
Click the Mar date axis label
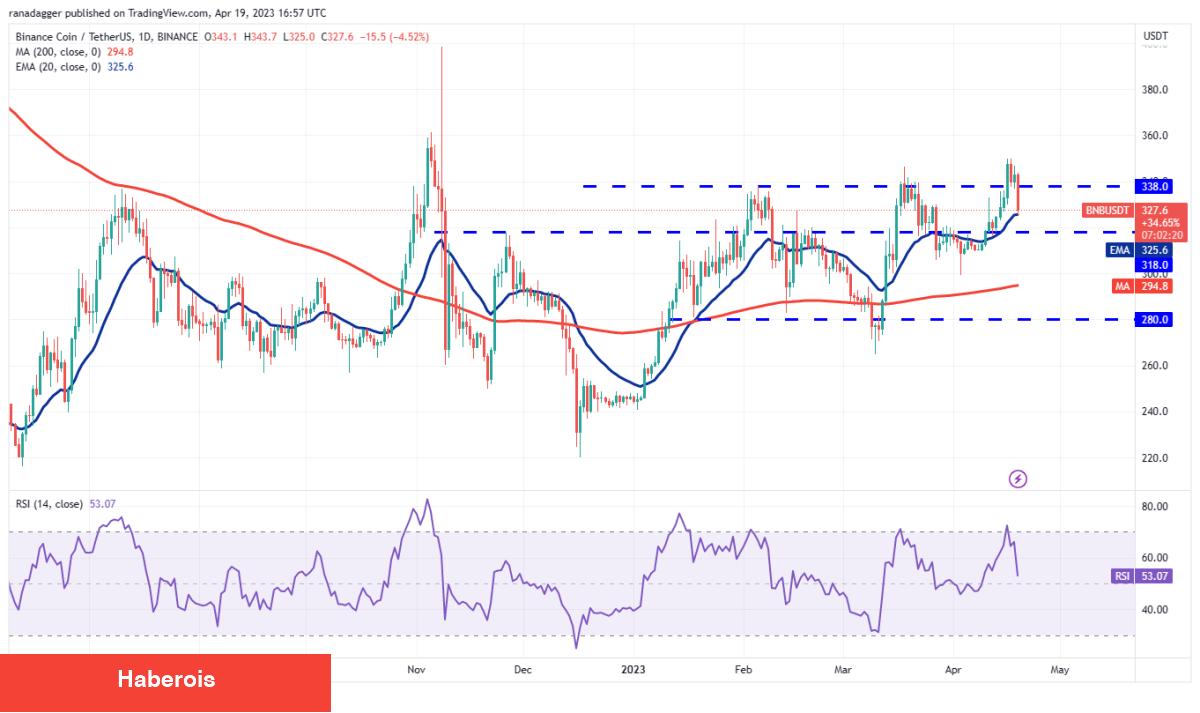point(844,671)
